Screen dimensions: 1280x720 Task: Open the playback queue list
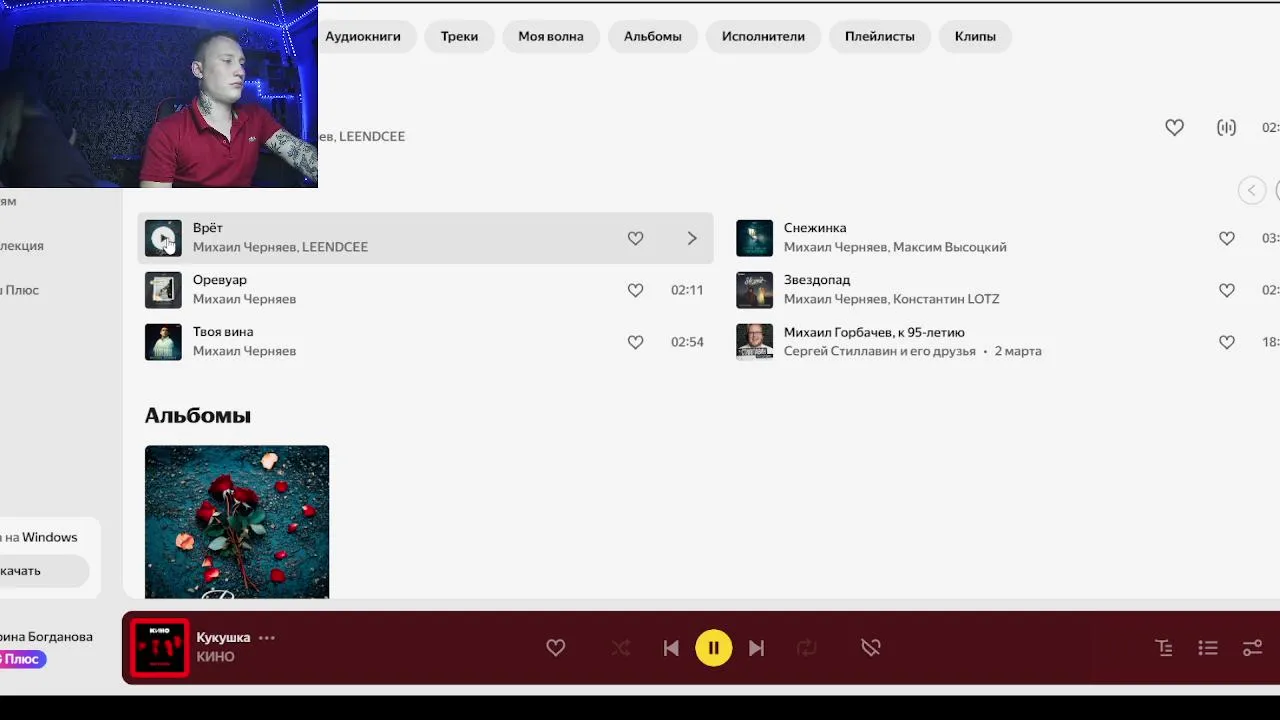coord(1208,648)
